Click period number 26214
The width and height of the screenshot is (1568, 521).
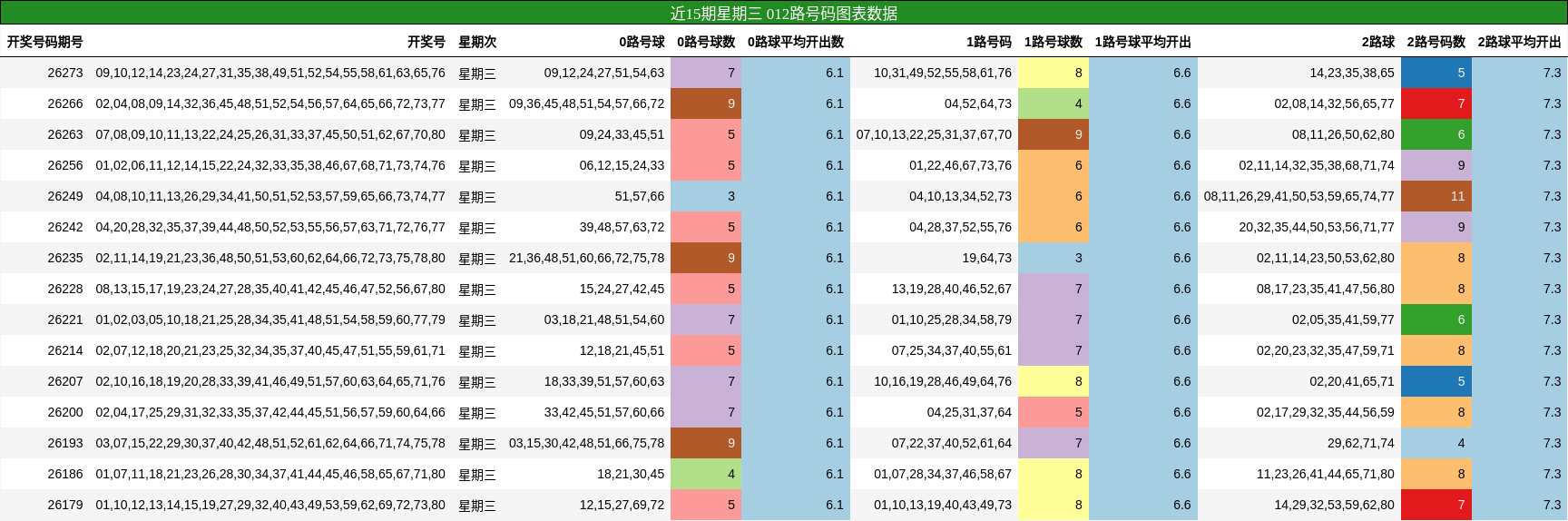tap(64, 350)
